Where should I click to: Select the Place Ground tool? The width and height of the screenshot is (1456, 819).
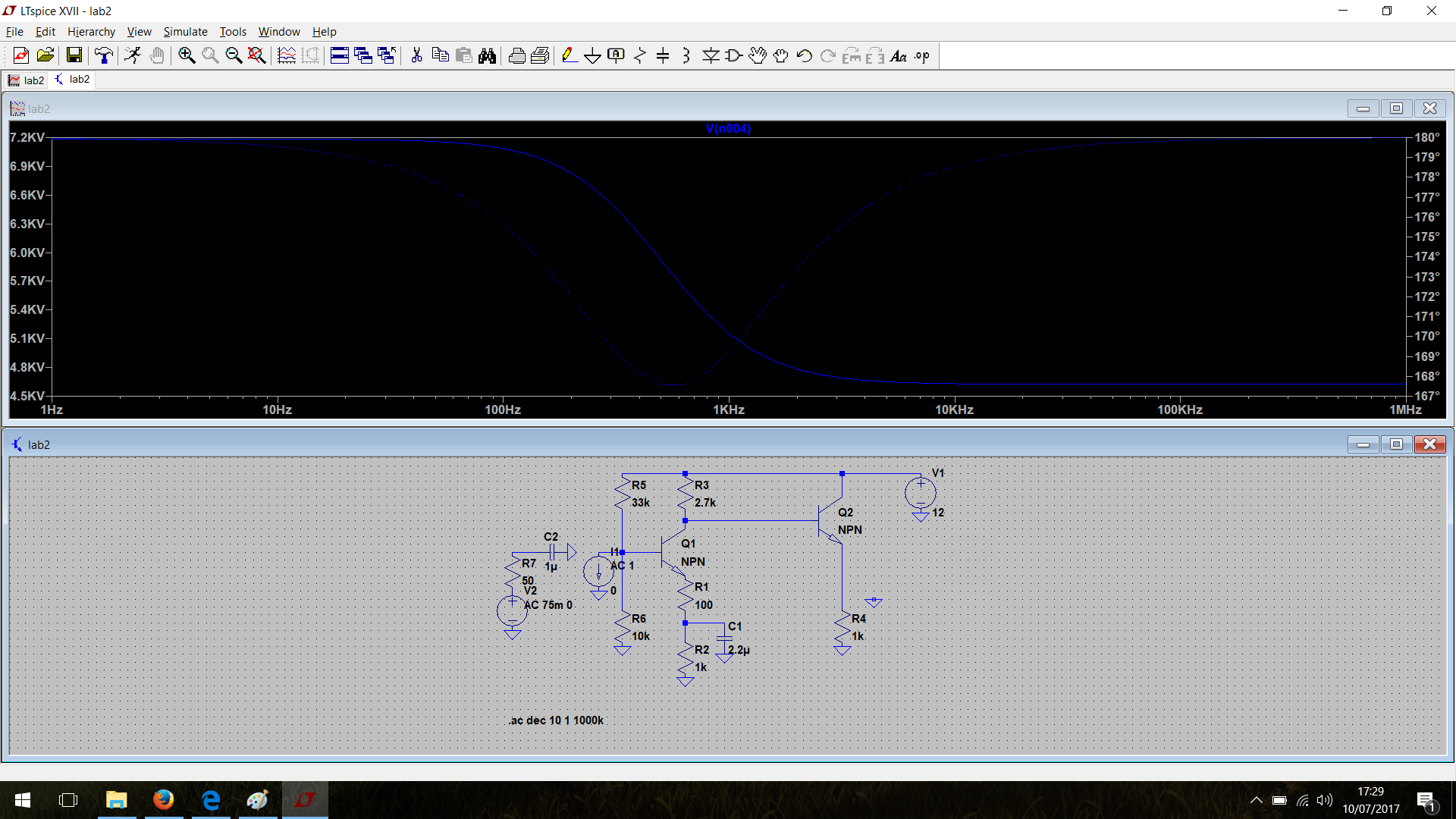click(592, 55)
